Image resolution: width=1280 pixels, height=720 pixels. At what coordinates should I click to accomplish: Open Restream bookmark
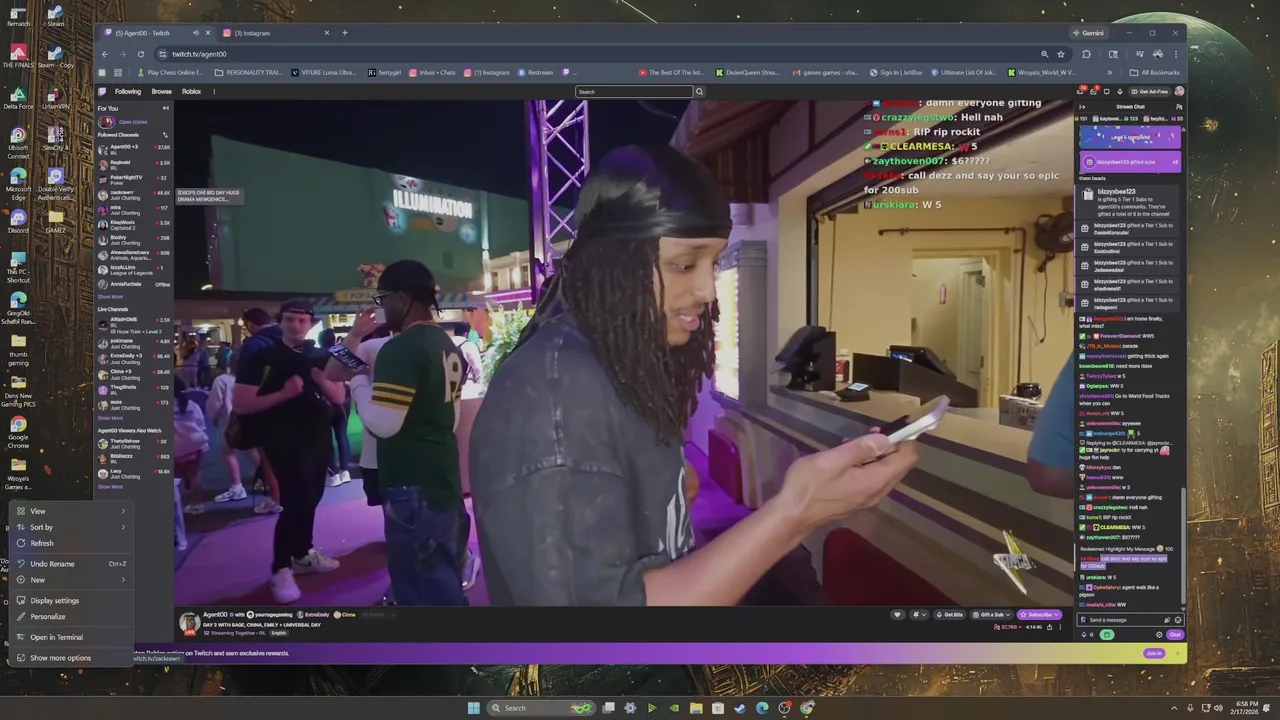point(535,72)
